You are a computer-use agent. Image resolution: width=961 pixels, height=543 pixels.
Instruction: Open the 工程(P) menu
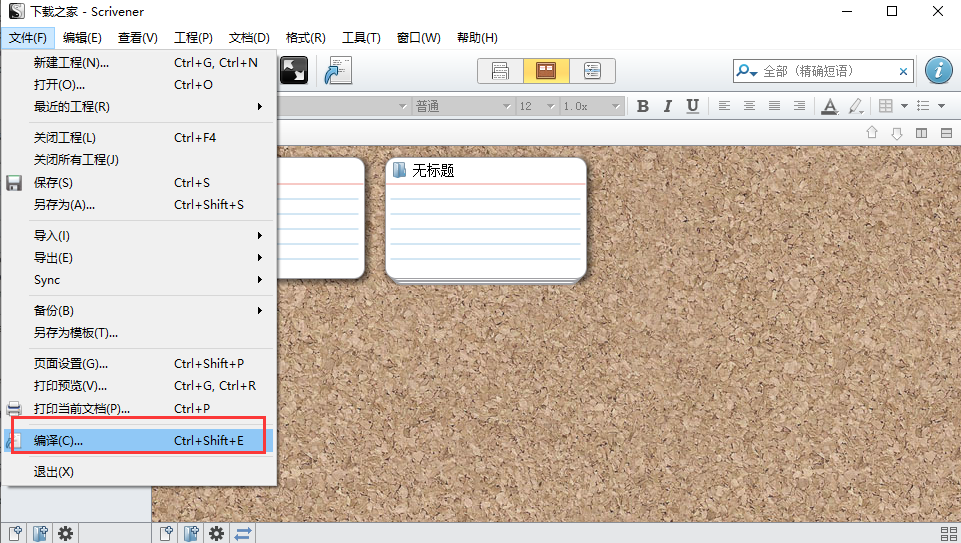pyautogui.click(x=194, y=38)
